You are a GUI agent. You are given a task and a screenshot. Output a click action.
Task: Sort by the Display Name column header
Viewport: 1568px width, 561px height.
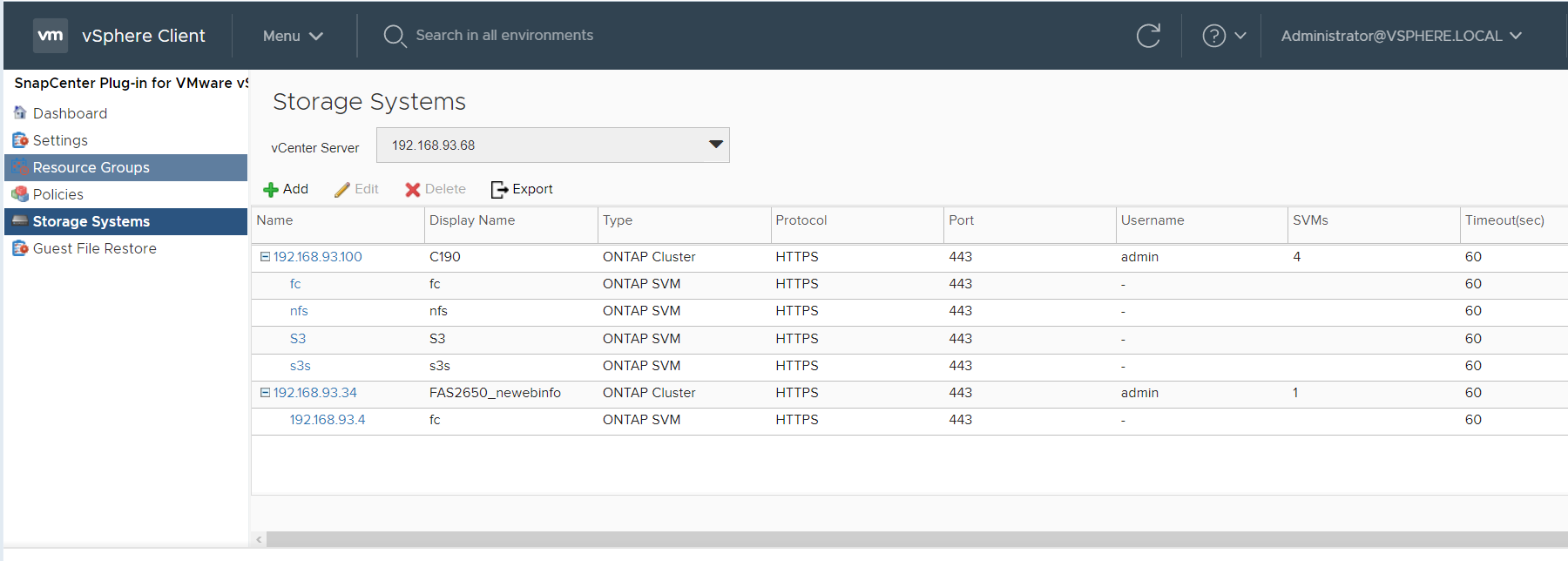(472, 220)
